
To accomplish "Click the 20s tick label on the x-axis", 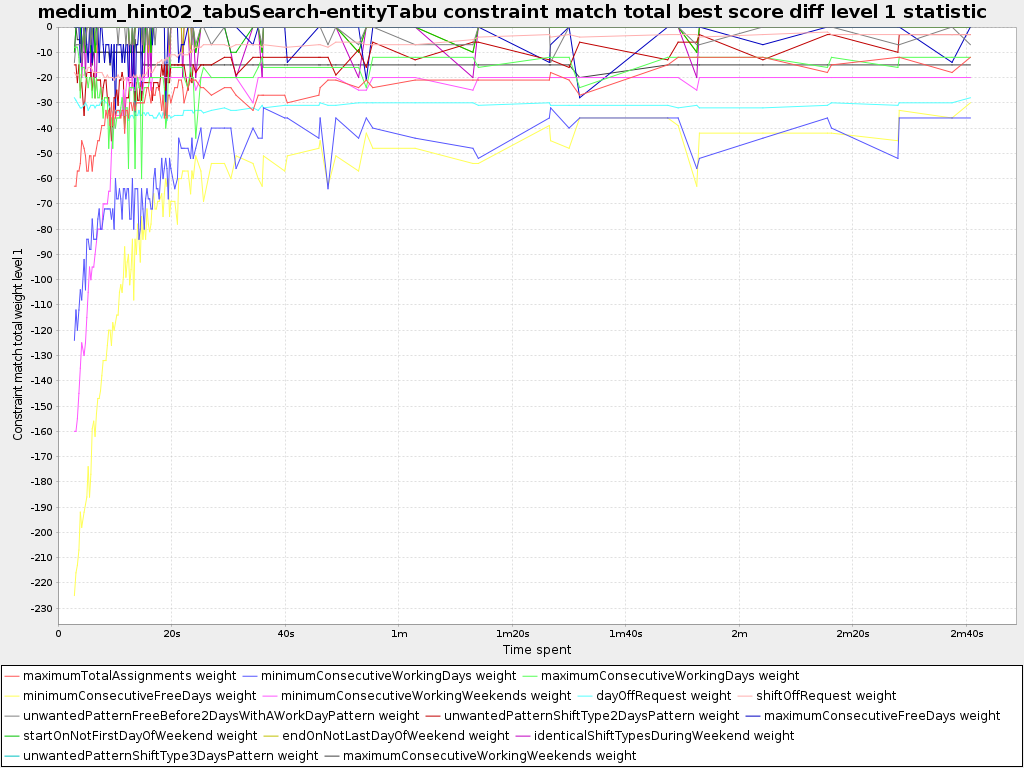I will coord(171,633).
